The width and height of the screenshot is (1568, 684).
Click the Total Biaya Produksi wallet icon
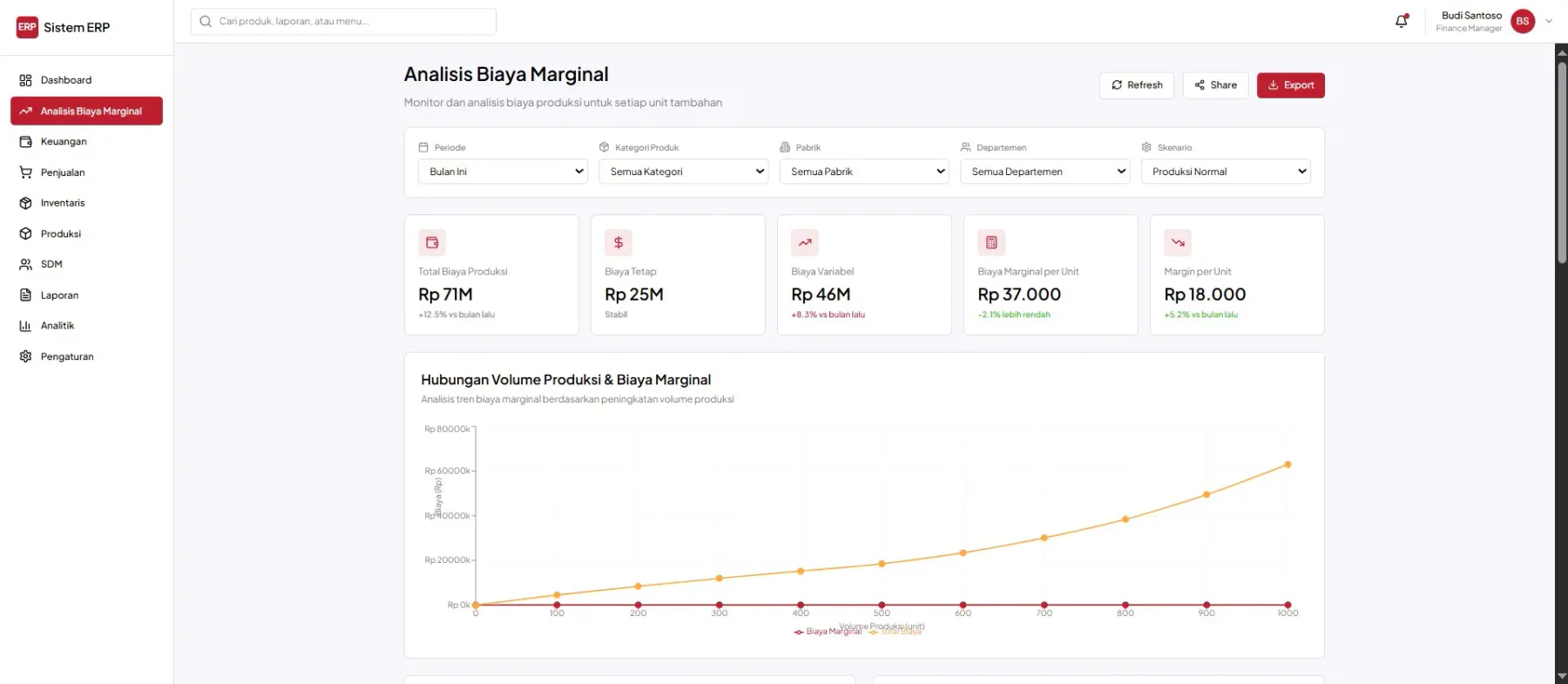tap(432, 242)
